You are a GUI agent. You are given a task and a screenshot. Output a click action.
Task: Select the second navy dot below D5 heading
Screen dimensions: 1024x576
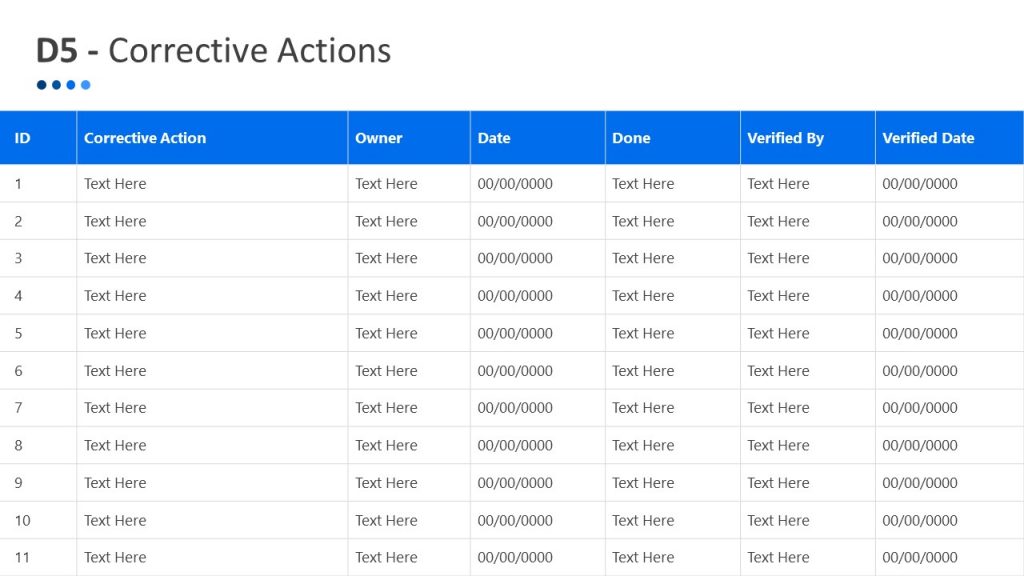[x=56, y=85]
